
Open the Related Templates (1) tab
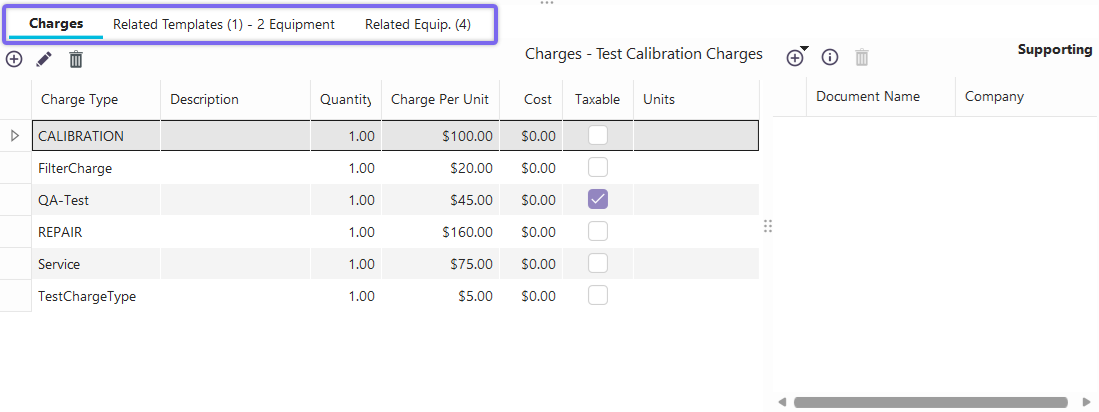[x=224, y=24]
